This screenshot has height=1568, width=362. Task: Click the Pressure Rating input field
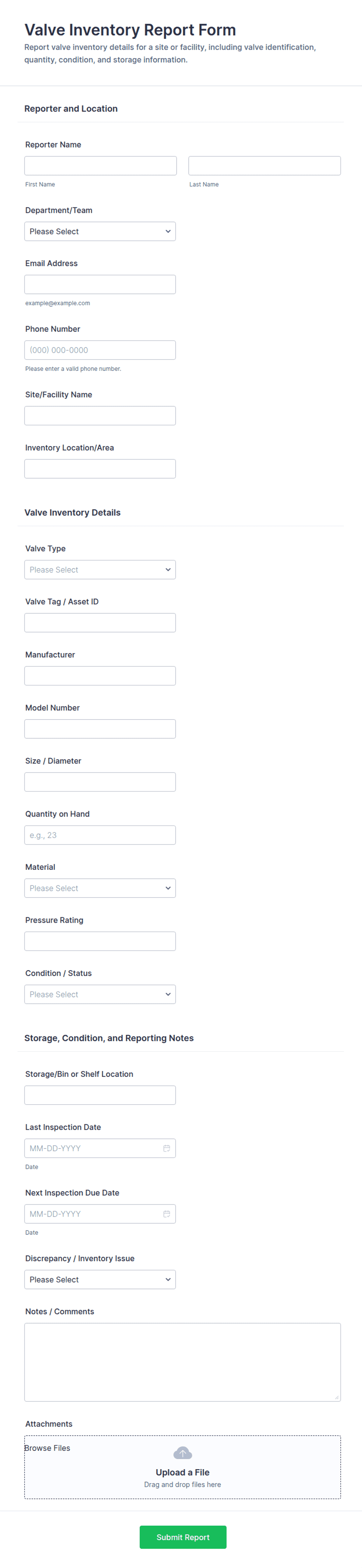pyautogui.click(x=100, y=941)
